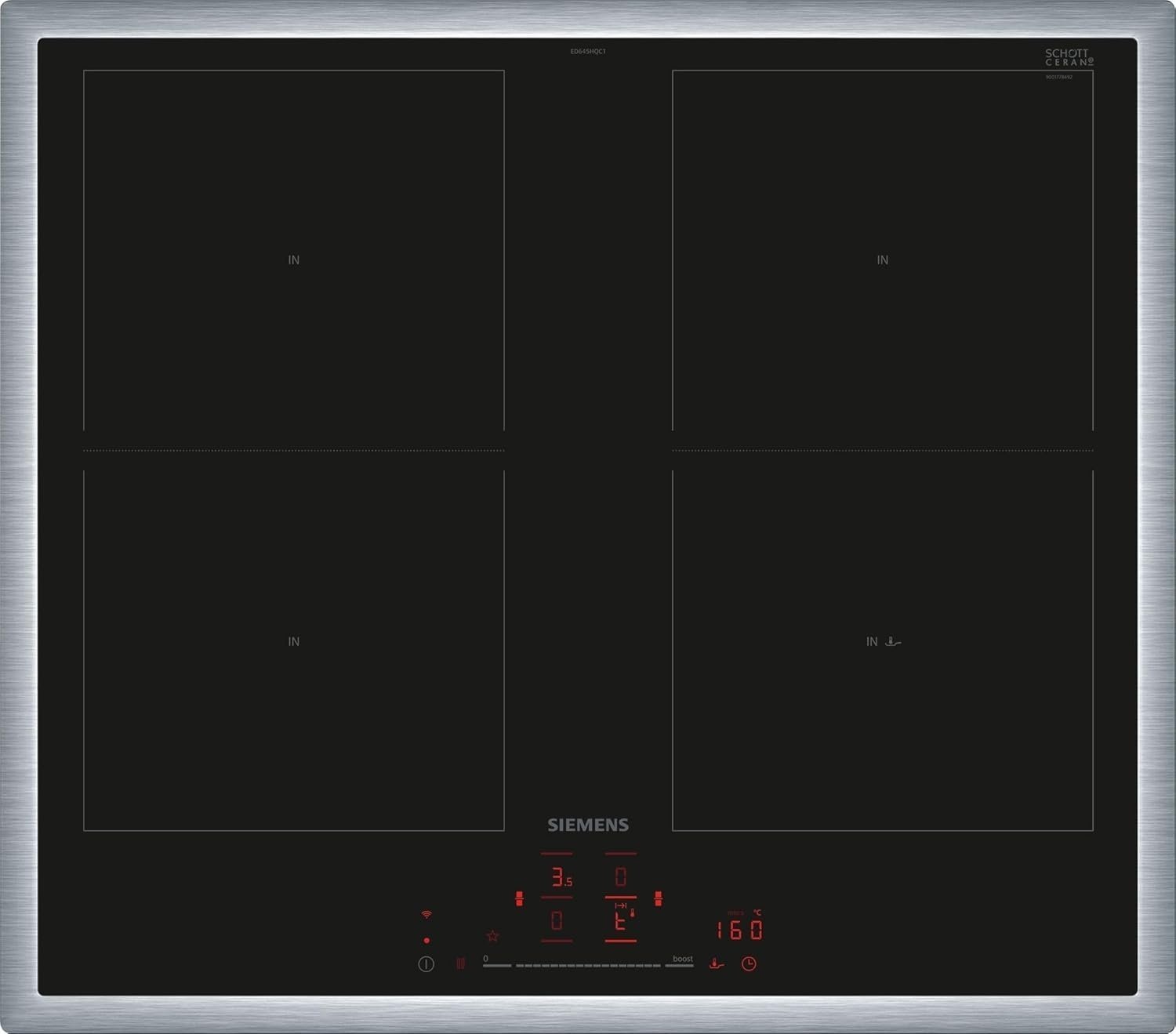Screen dimensions: 1176x1034
Task: Select the zone display showing letter t
Action: point(621,921)
